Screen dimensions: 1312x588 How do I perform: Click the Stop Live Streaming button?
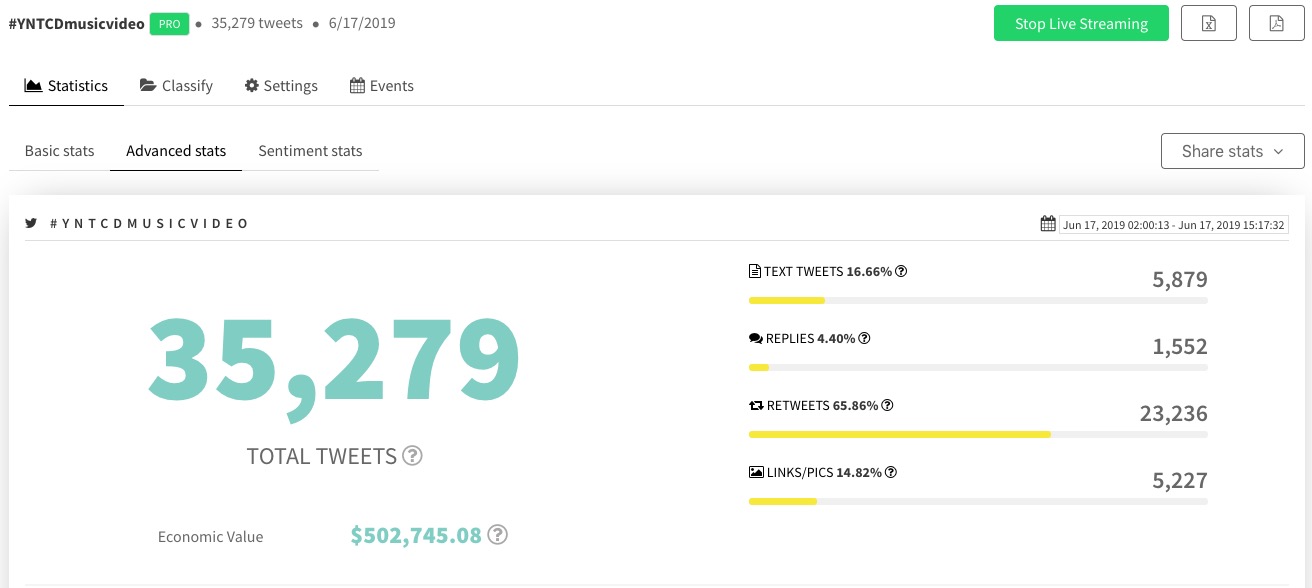pos(1081,23)
